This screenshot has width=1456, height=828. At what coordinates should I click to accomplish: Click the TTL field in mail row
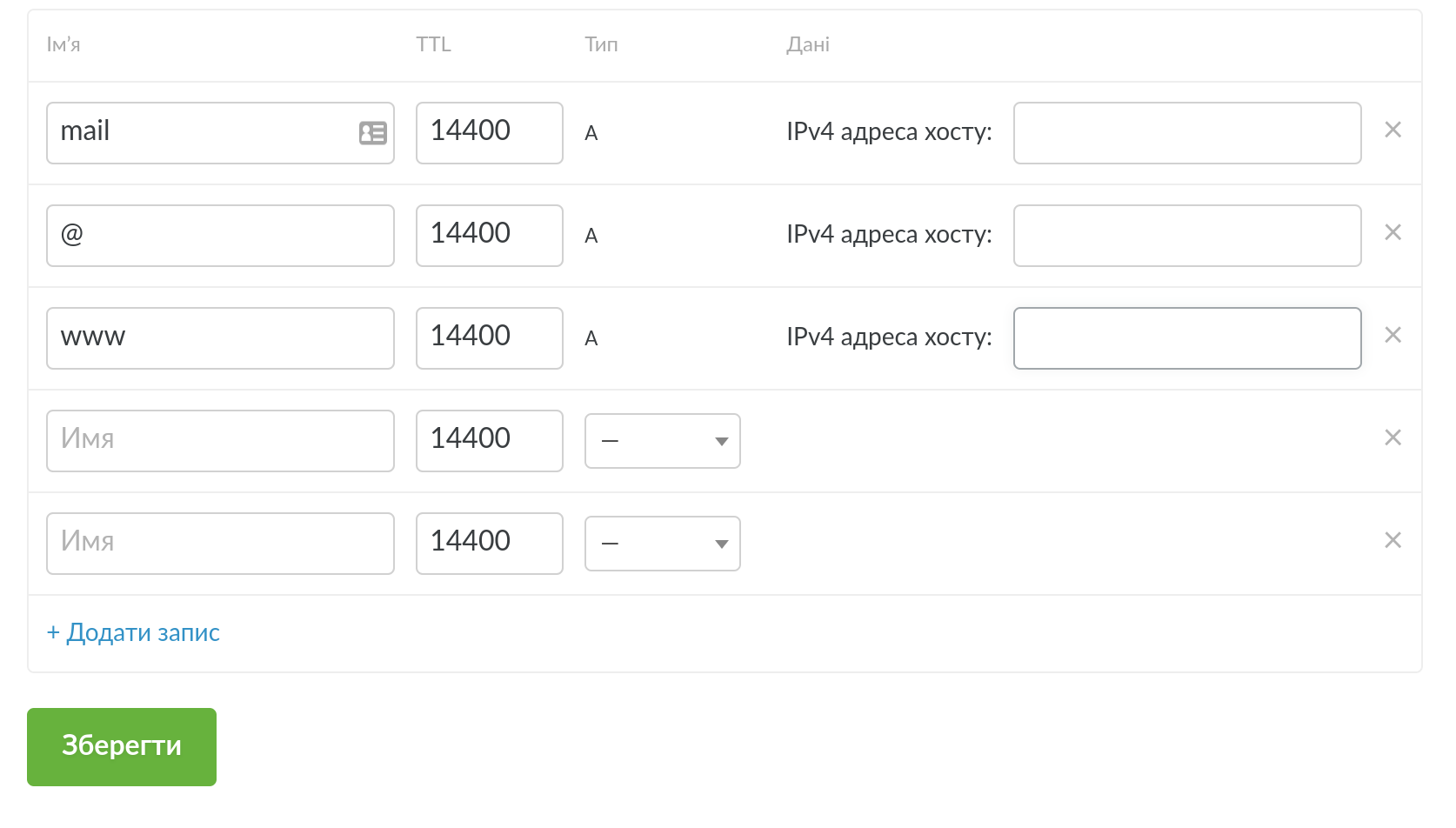click(x=489, y=133)
